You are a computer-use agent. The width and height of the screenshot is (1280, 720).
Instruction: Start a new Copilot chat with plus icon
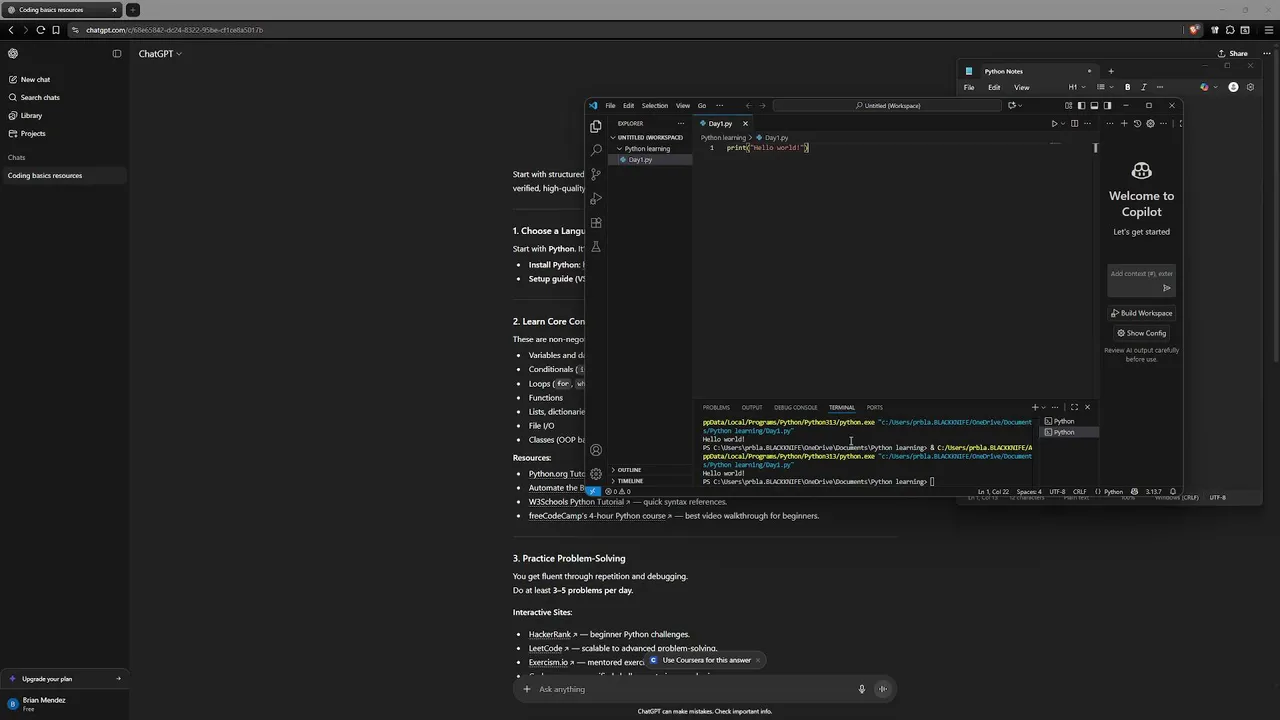click(1124, 124)
